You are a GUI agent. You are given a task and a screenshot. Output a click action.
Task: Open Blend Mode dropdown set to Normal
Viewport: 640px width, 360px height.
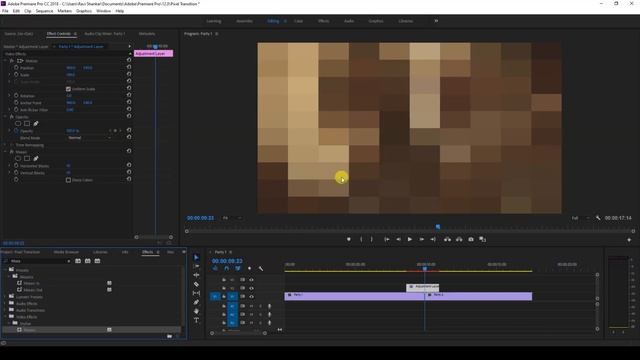coord(89,138)
